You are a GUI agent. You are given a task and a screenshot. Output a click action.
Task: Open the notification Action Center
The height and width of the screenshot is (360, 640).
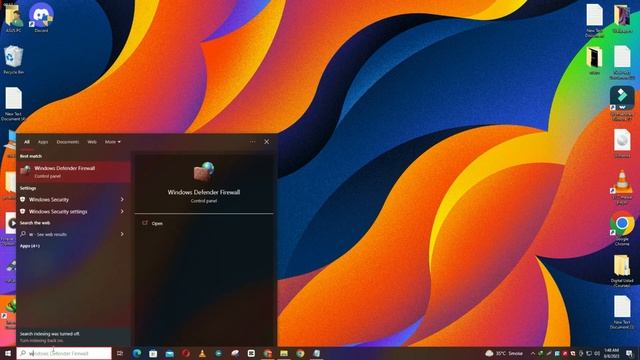[629, 353]
